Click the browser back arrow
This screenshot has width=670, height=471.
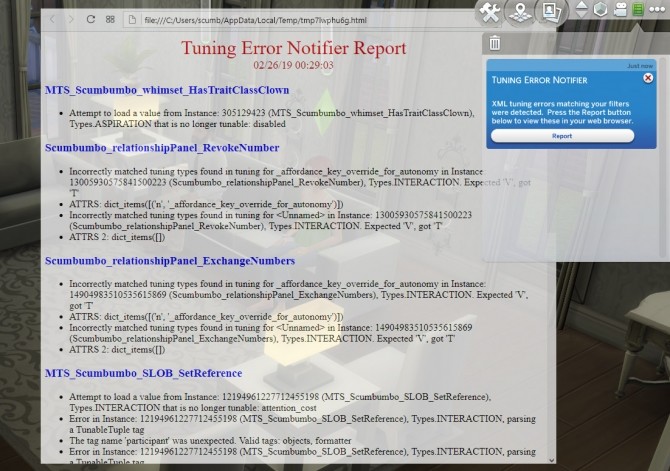[53, 19]
